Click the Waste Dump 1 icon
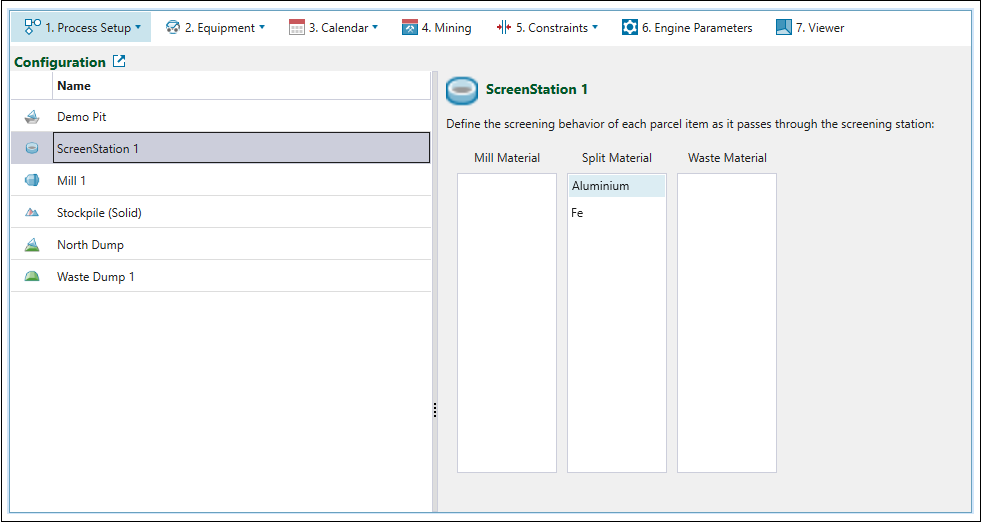 pyautogui.click(x=32, y=277)
